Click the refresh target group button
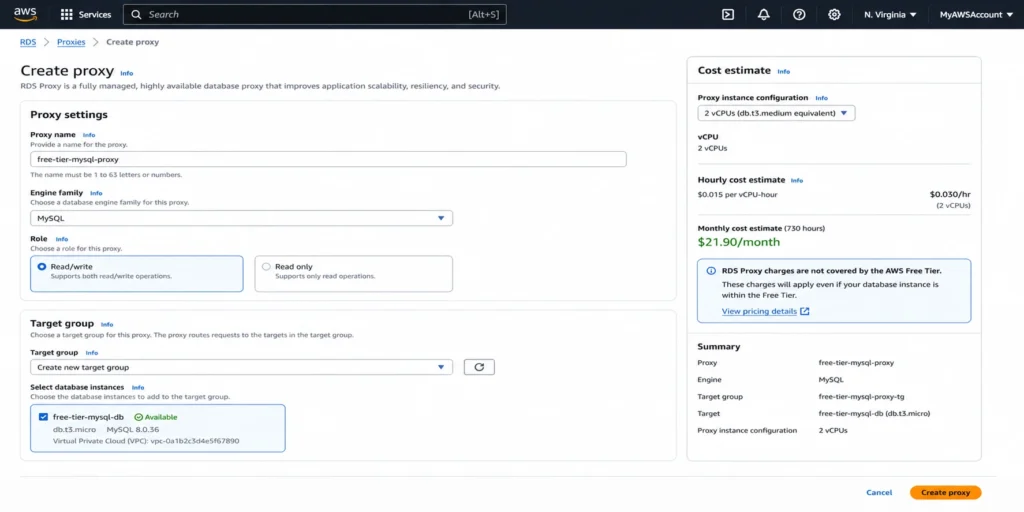Screen dimensions: 1024x512 [x=479, y=367]
